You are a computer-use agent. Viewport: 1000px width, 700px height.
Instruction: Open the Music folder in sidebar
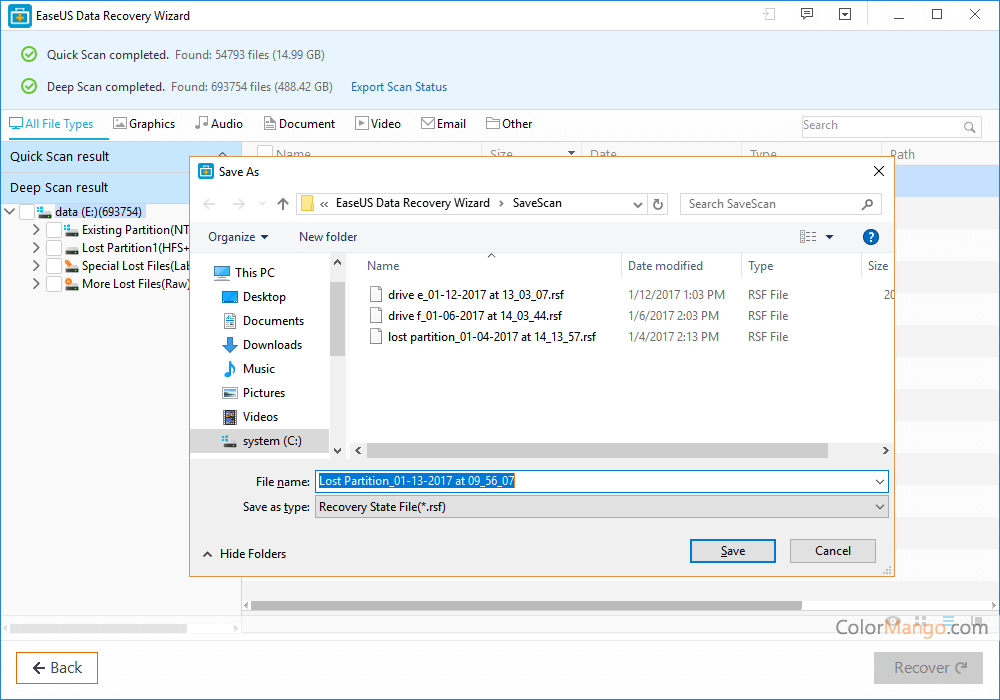click(258, 369)
